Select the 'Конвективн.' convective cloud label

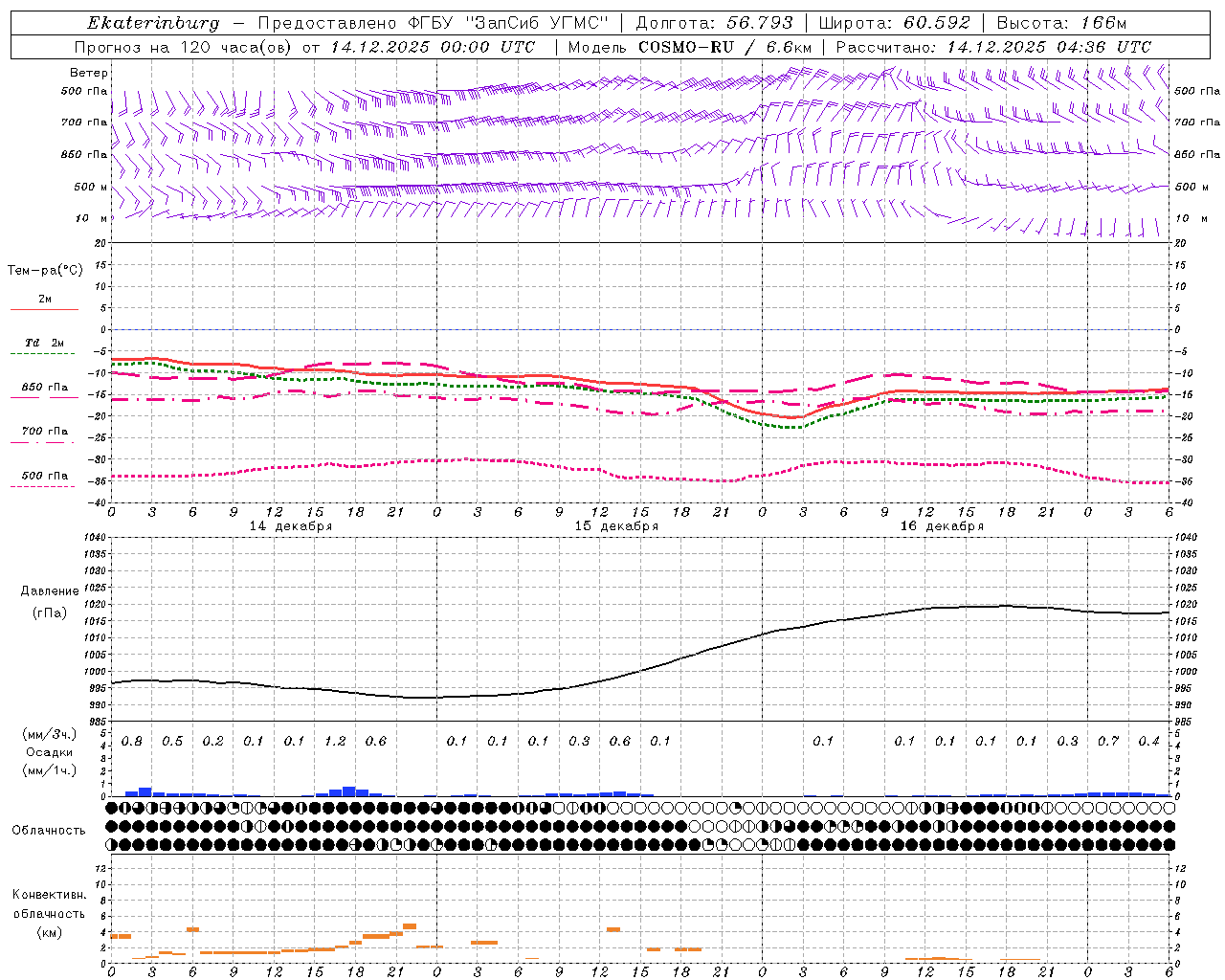click(49, 895)
